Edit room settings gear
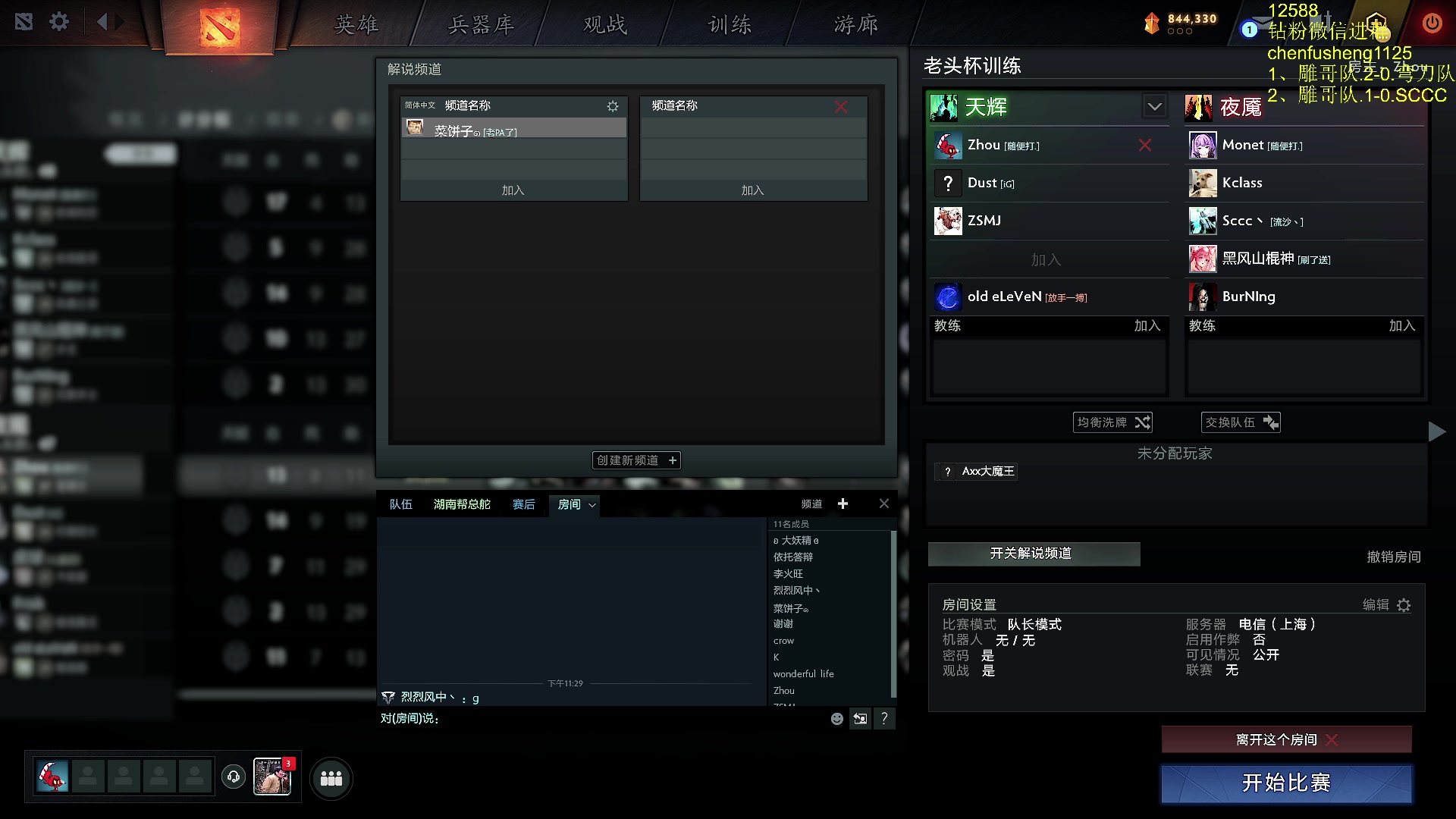 coord(1404,605)
